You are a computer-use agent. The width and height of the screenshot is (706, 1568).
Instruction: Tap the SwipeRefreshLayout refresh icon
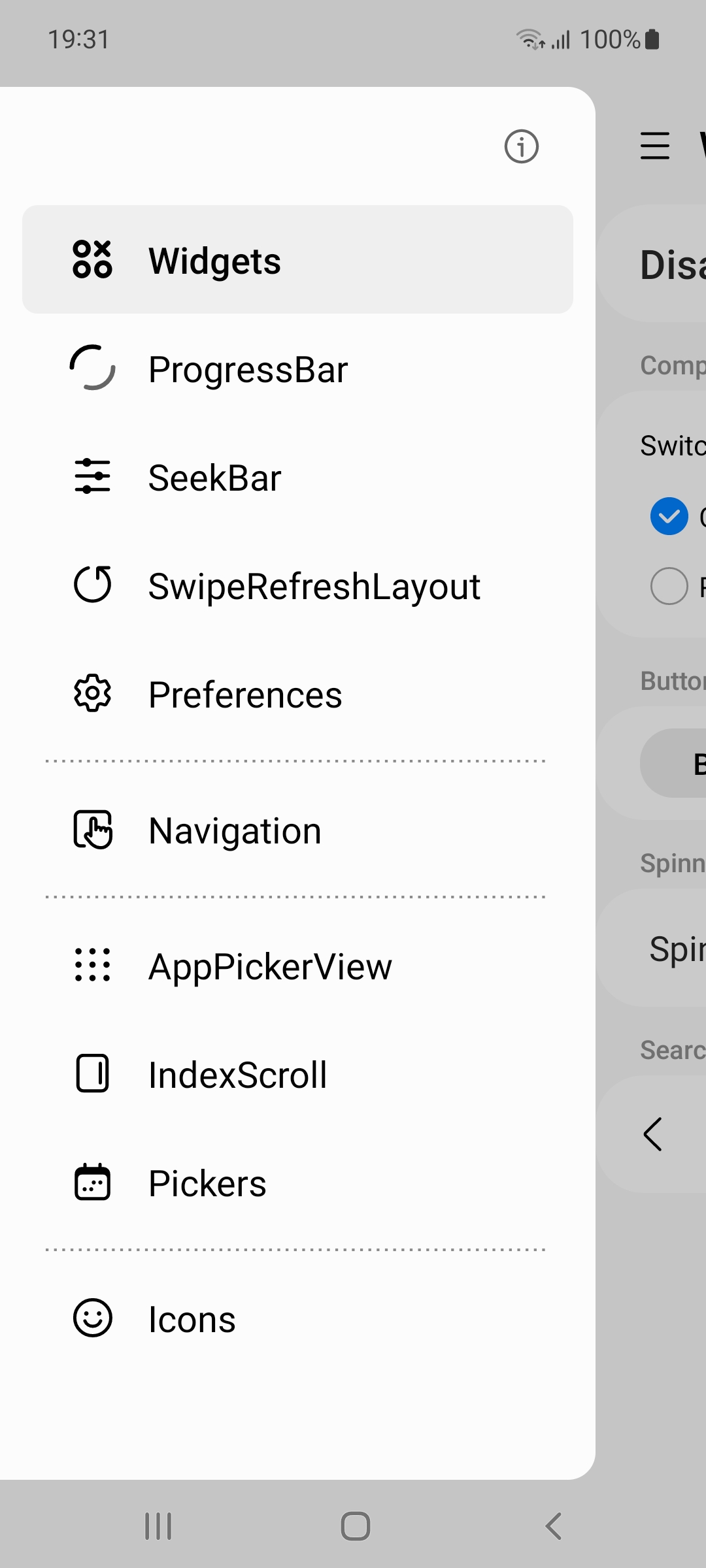92,584
